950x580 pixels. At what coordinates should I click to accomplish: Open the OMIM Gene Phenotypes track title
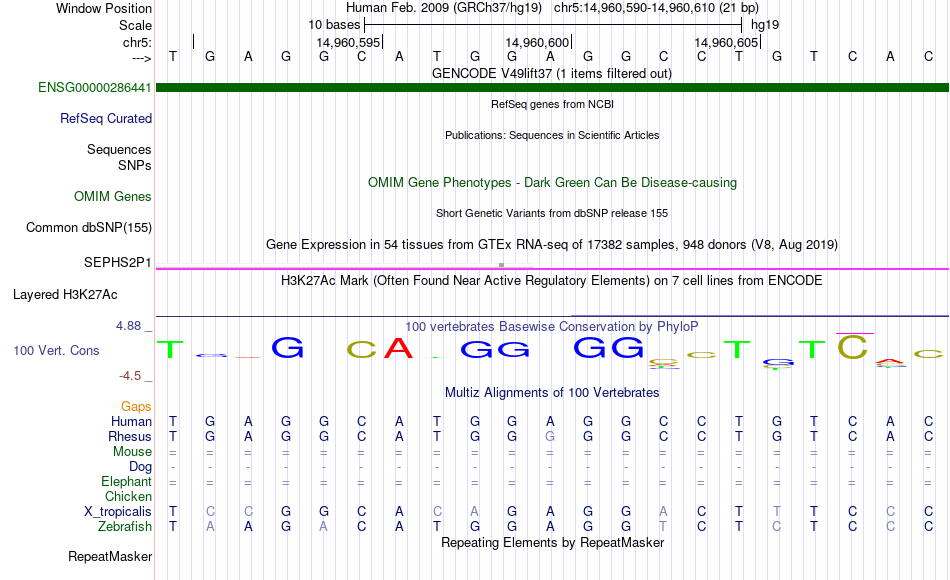pos(553,182)
